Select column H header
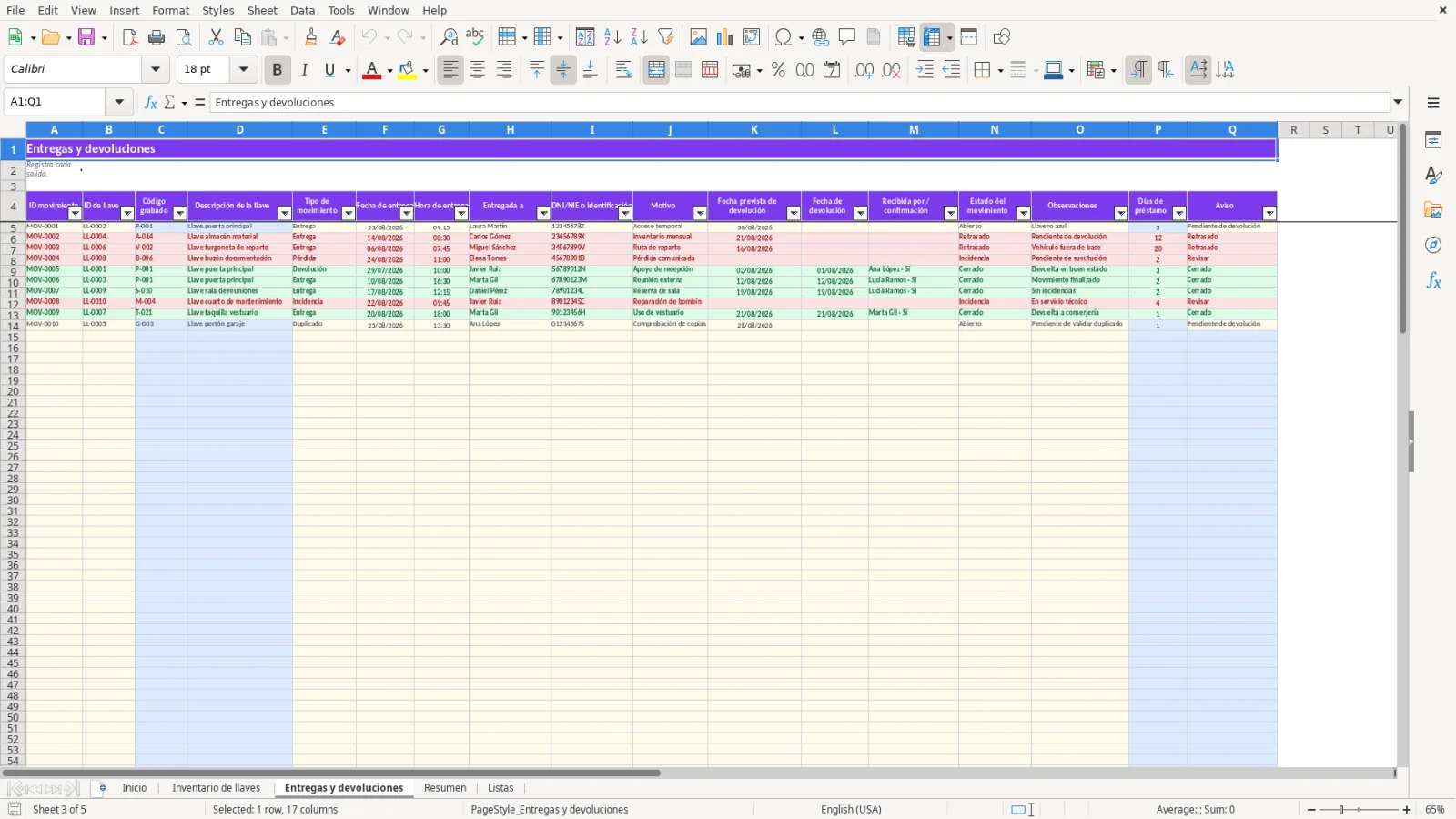 tap(511, 130)
